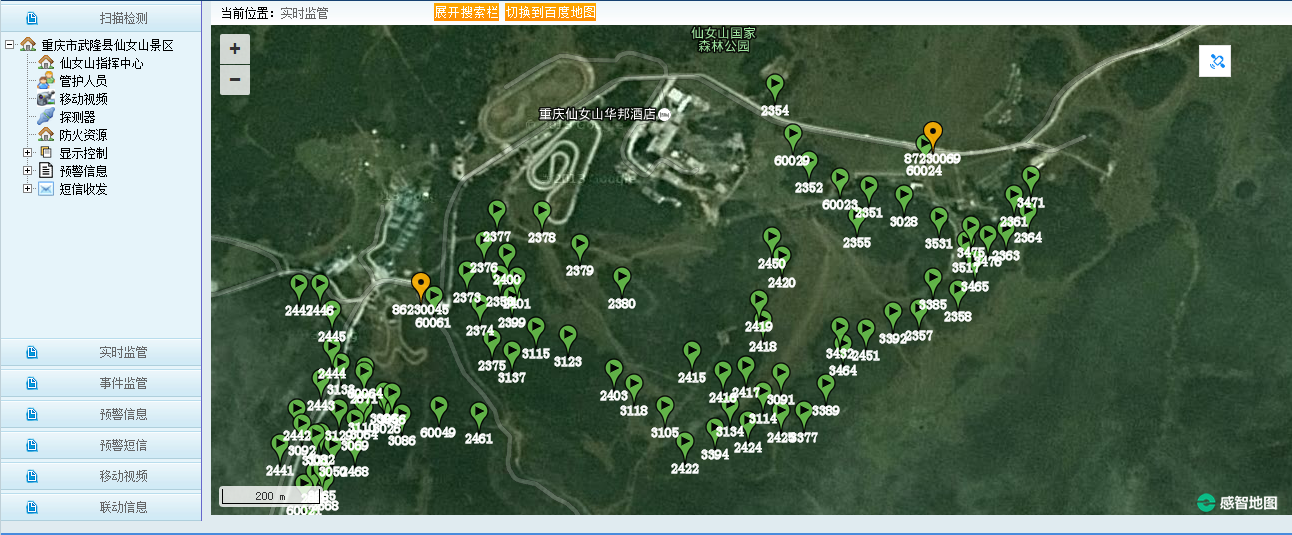Collapse the 重庆市武隆县仙女山景区 root node
Screen dimensions: 1292x535
pos(9,45)
